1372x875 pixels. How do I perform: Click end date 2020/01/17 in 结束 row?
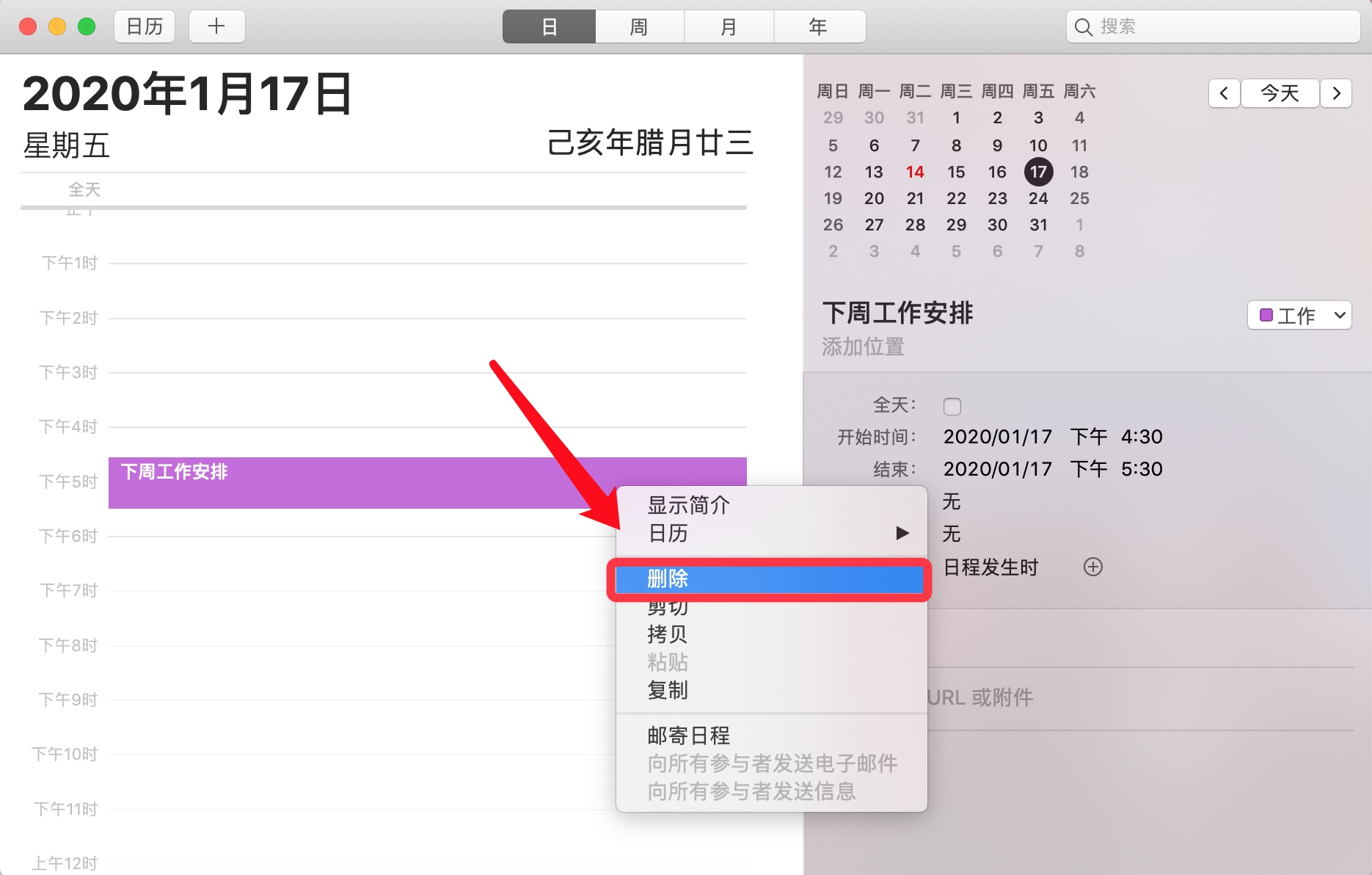[998, 469]
